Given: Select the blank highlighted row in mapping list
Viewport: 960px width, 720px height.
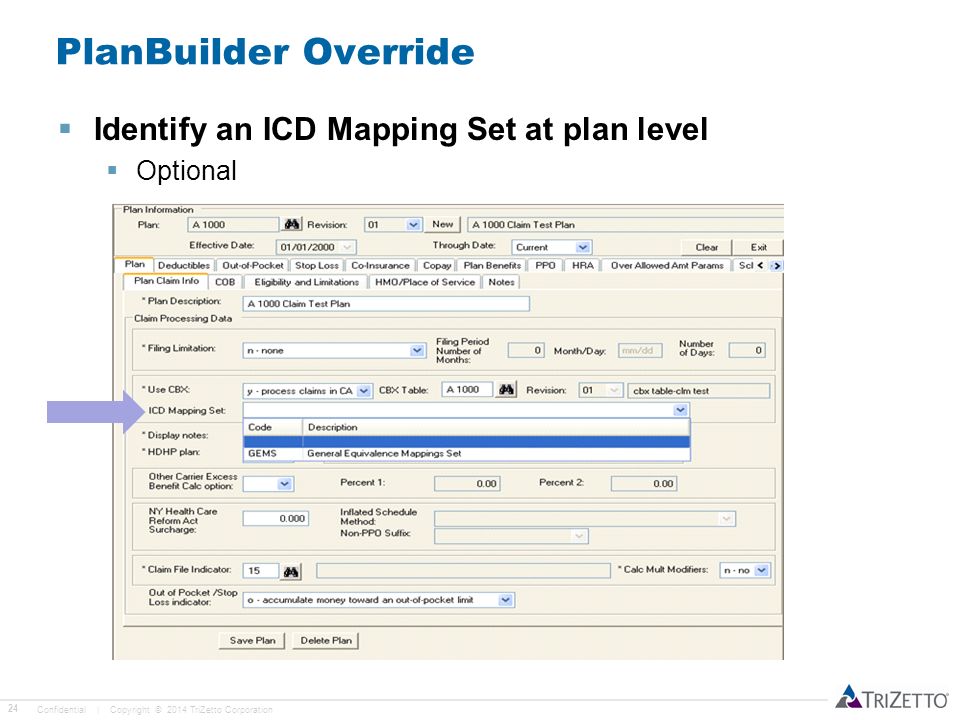Looking at the screenshot, I should point(467,441).
